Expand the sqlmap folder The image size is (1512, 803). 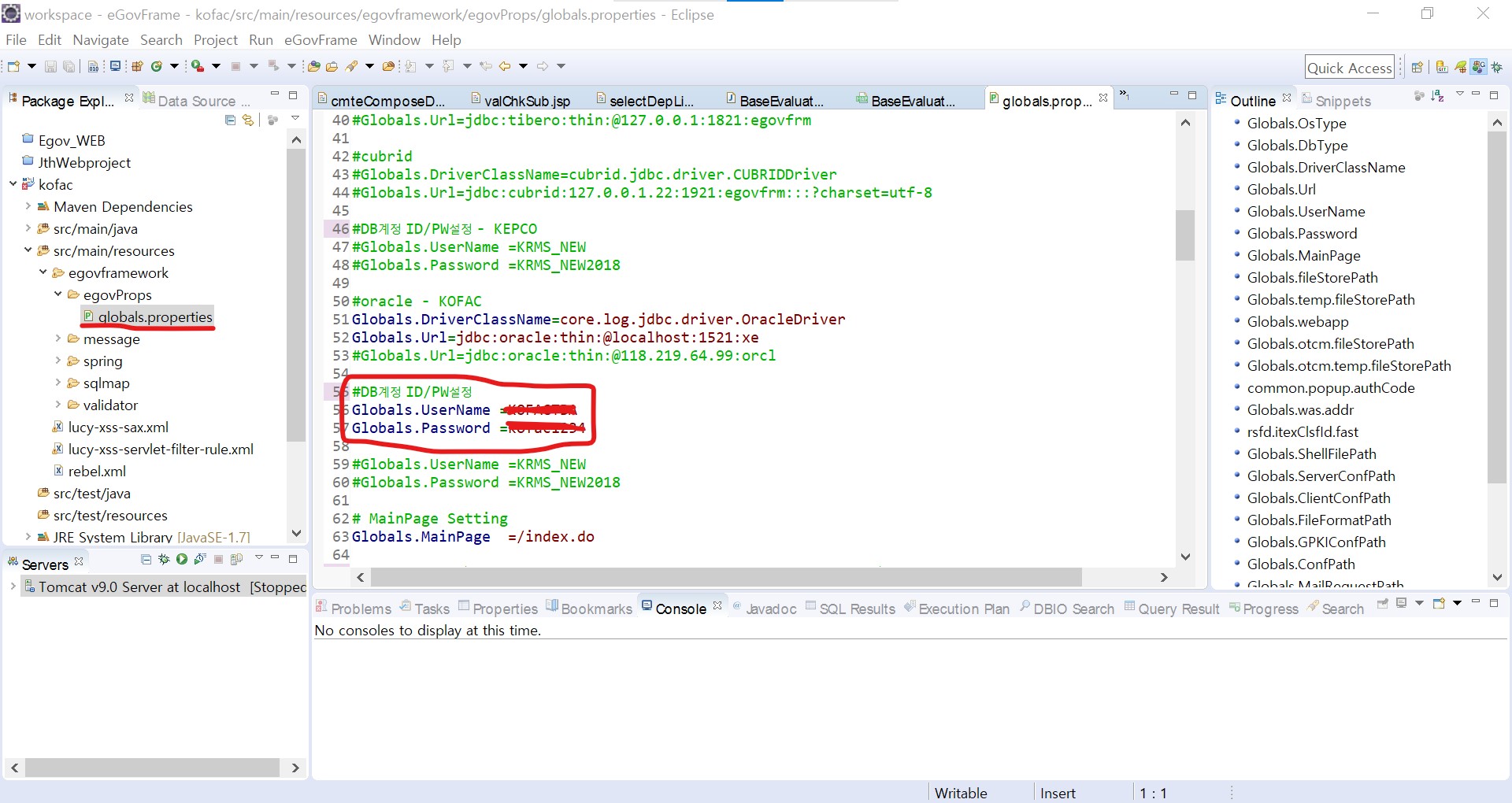[x=58, y=383]
